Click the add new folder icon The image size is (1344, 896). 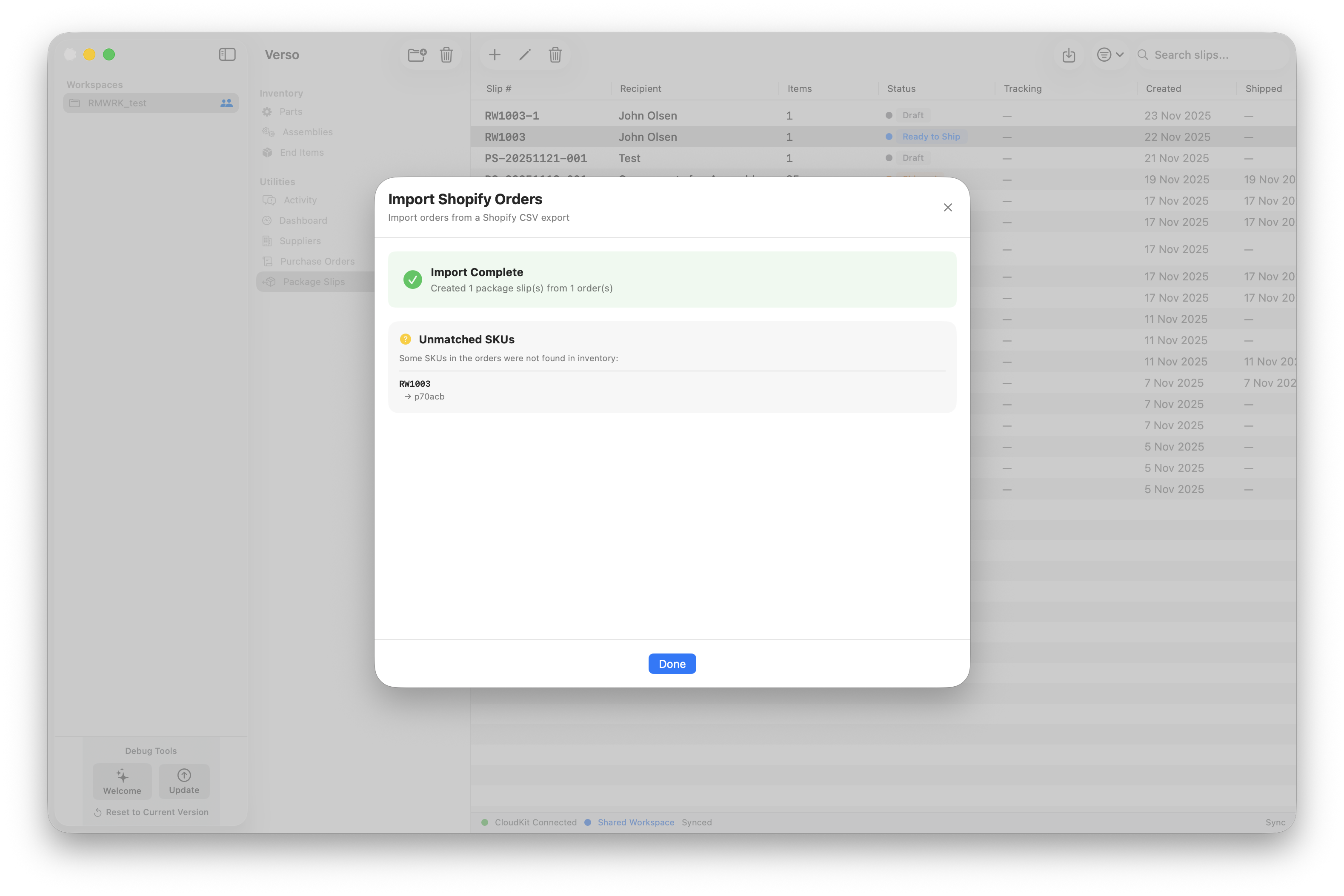pos(417,55)
